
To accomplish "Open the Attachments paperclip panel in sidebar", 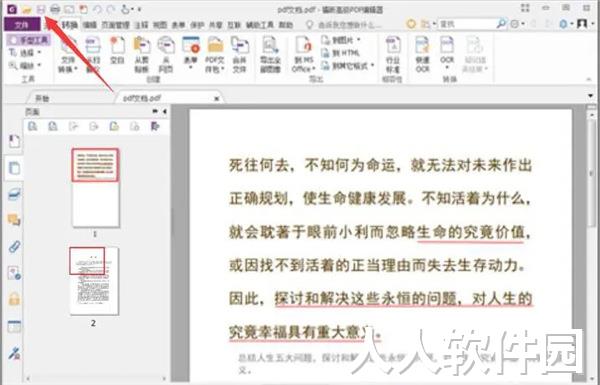I will (14, 247).
